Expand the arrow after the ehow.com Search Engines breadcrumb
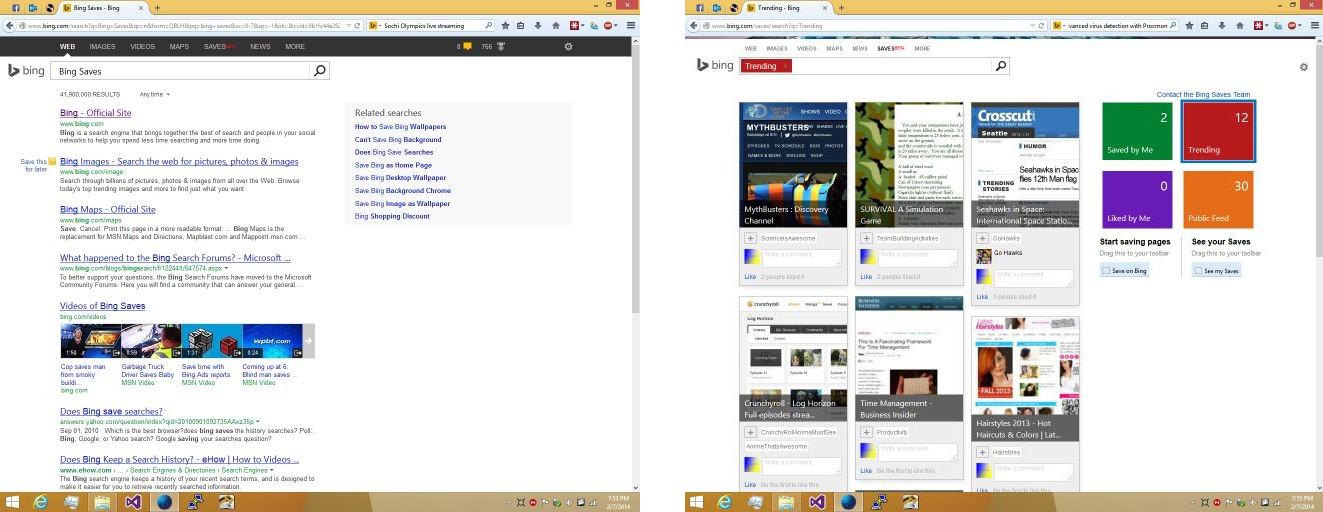The image size is (1323, 512). [272, 469]
